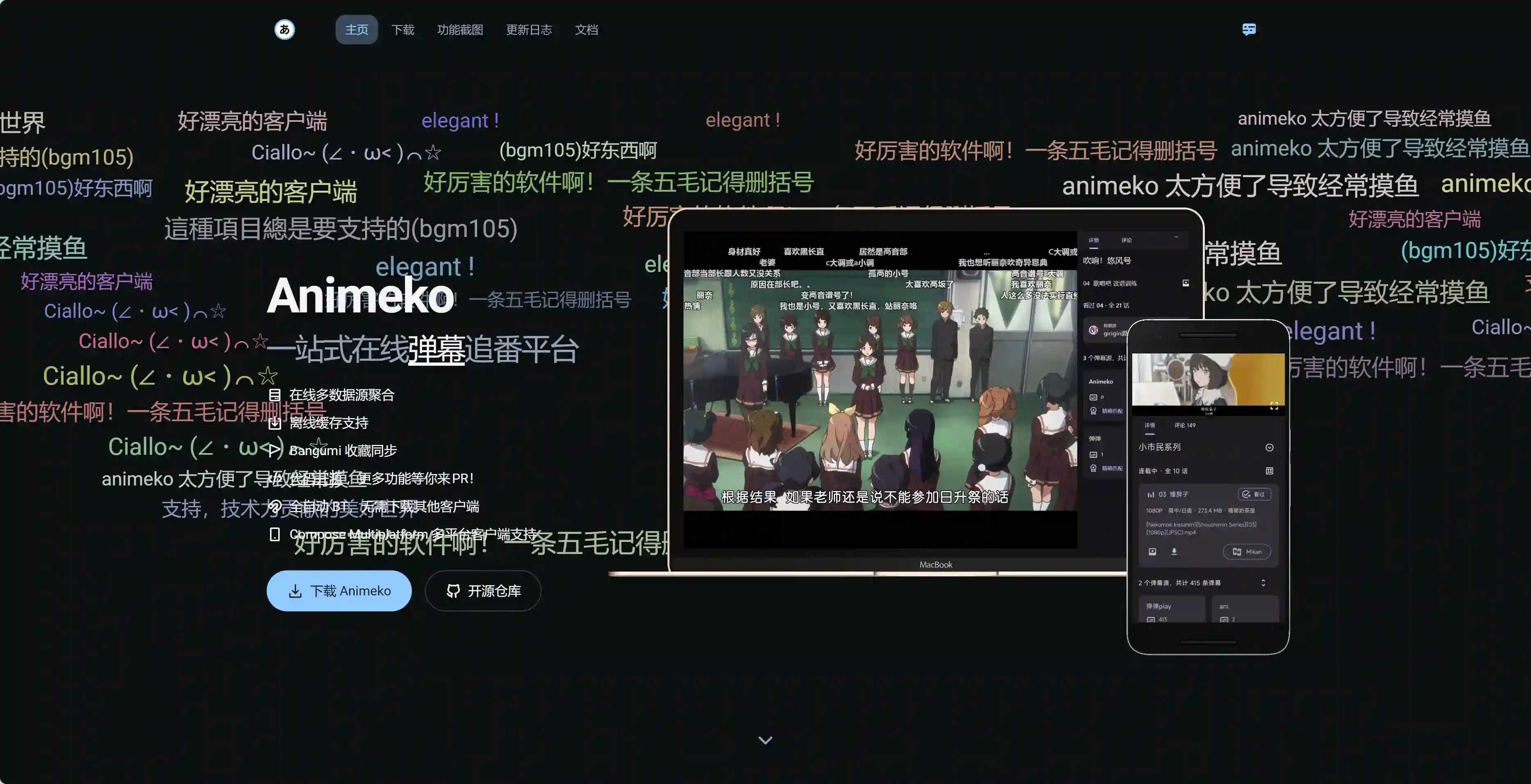Click the 下载 Animeko download button

pos(339,590)
